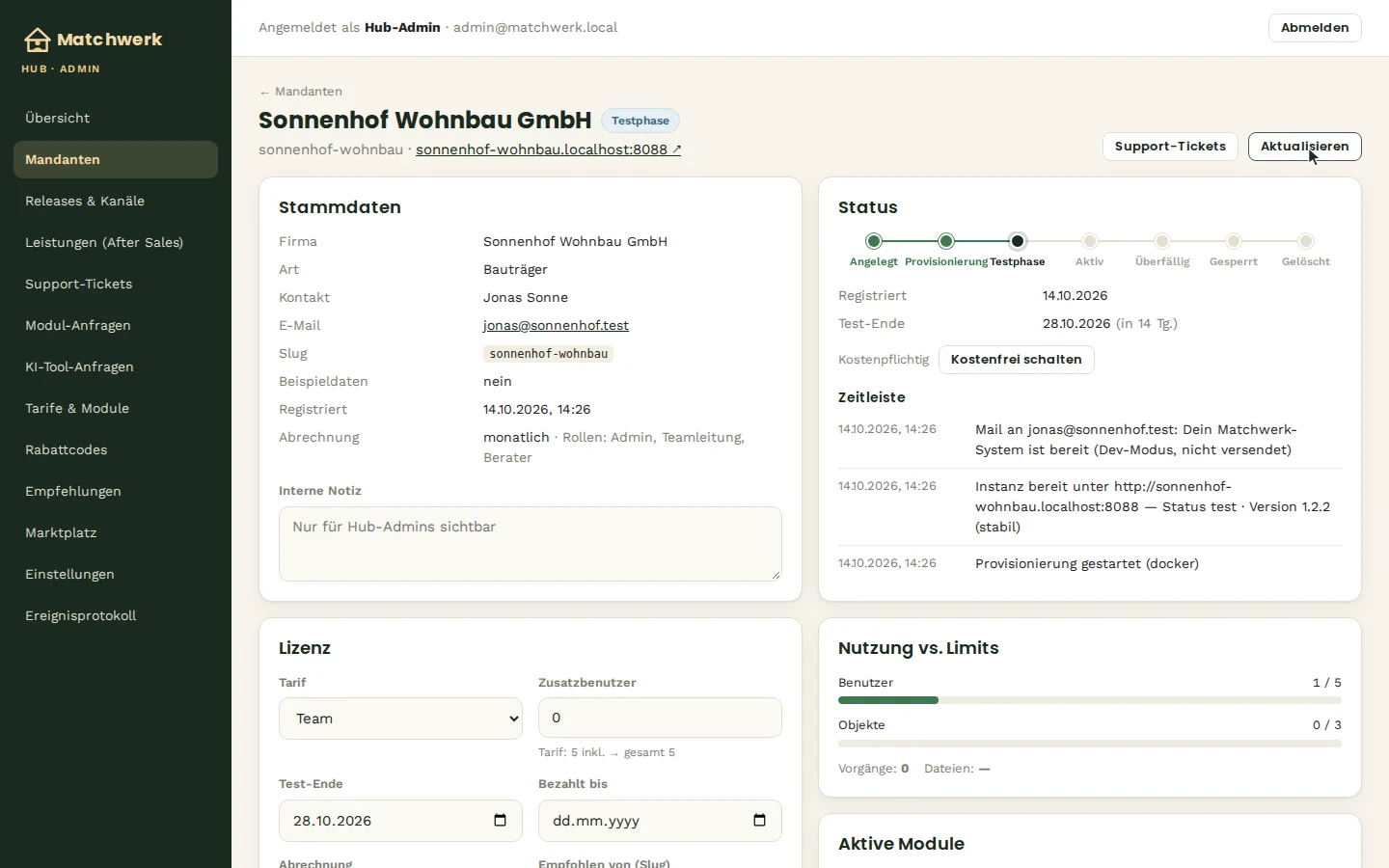This screenshot has width=1389, height=868.
Task: Click the Aktiv status step dot
Action: [1090, 241]
